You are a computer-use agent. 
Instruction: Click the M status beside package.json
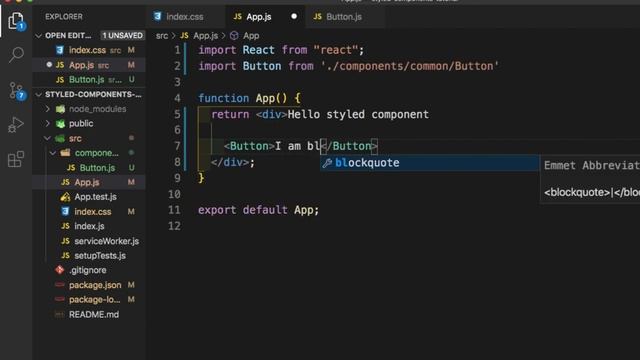(131, 285)
